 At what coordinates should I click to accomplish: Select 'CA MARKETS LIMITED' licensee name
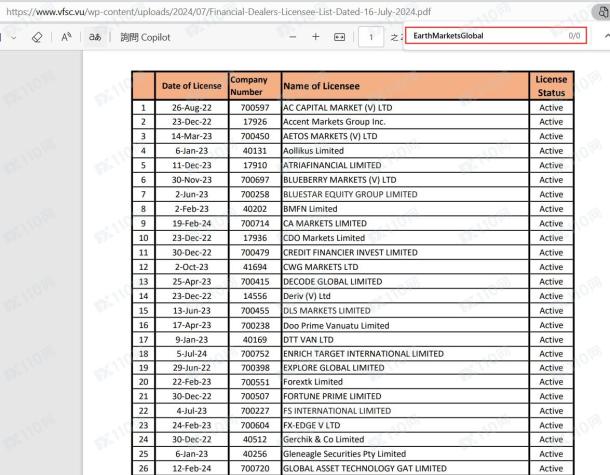pyautogui.click(x=325, y=224)
